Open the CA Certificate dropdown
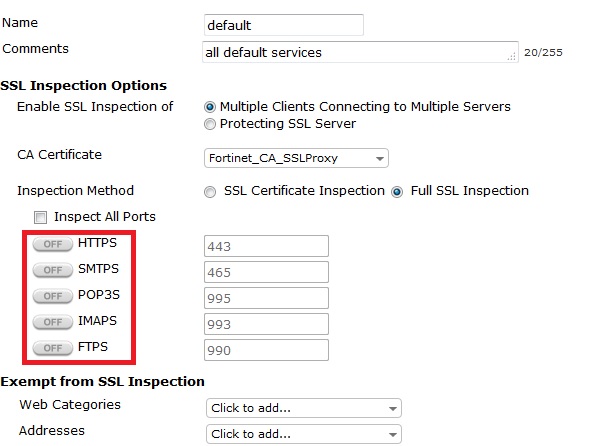This screenshot has height=446, width=608. click(296, 158)
